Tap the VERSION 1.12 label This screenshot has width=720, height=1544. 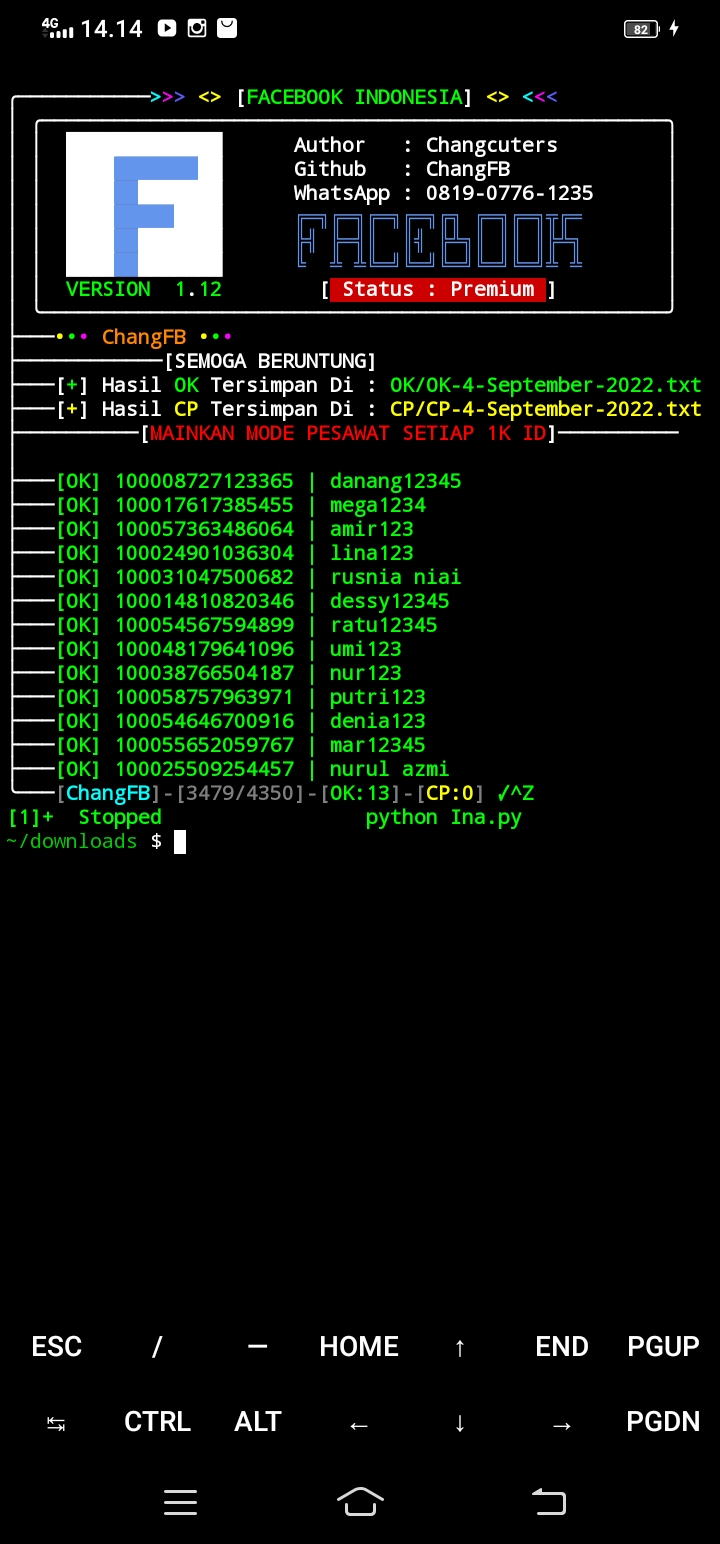(144, 290)
